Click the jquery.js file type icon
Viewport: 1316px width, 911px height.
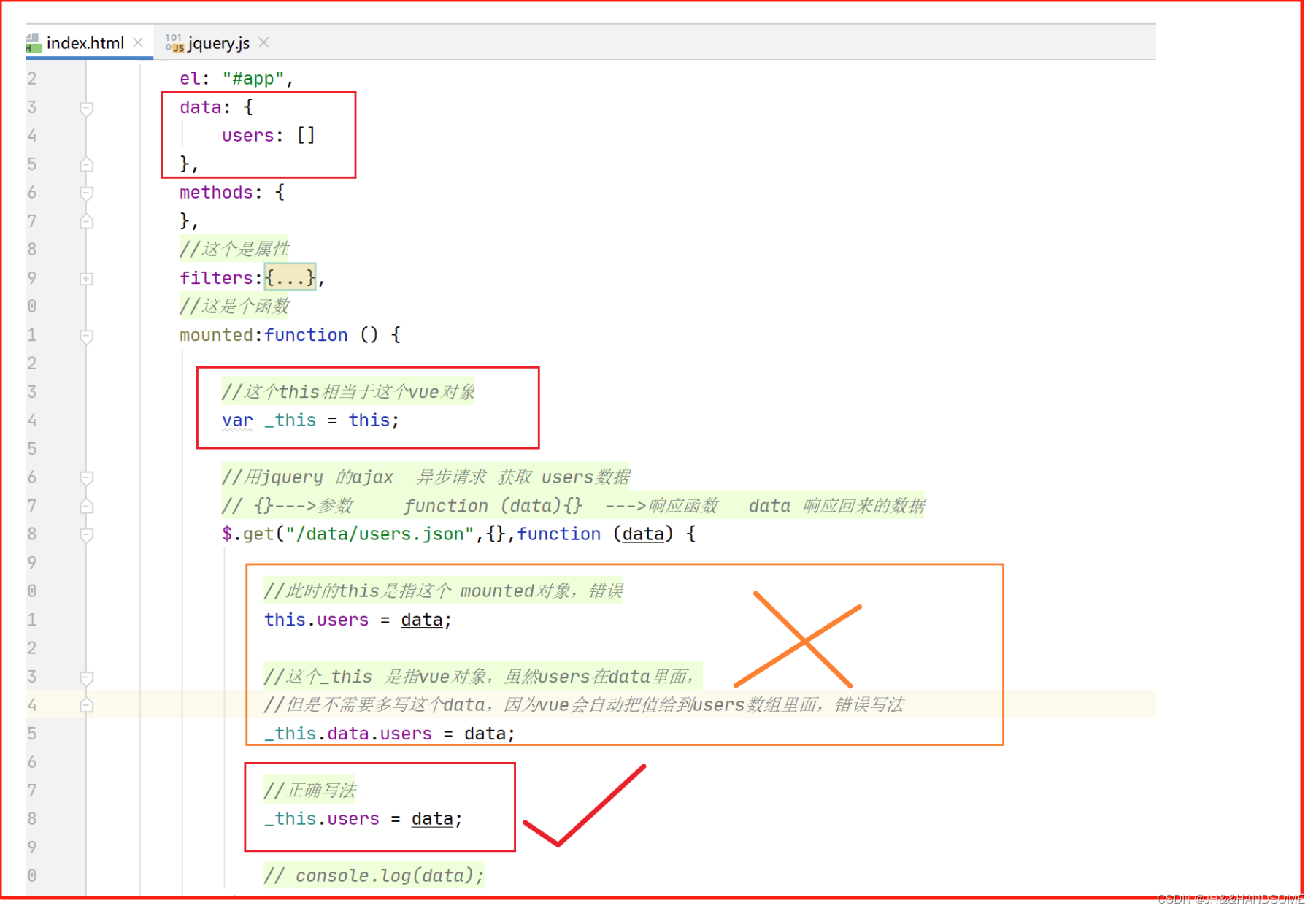[x=174, y=43]
